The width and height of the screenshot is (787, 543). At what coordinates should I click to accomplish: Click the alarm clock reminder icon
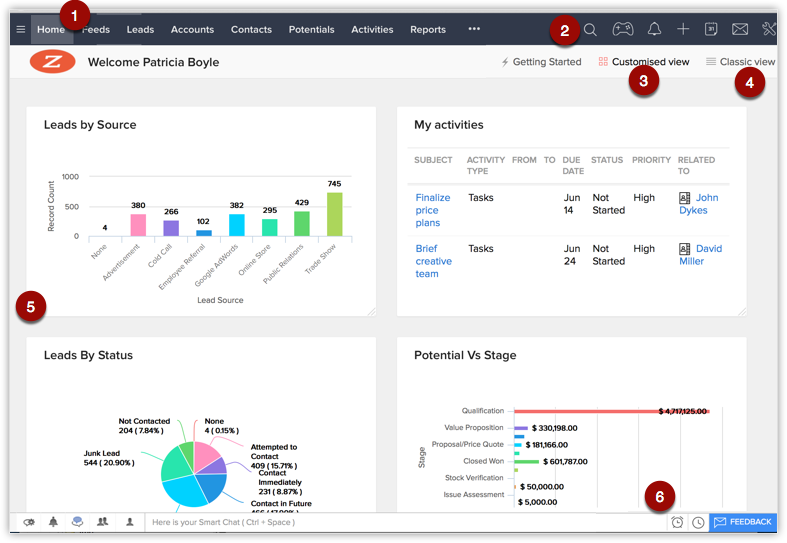point(677,522)
